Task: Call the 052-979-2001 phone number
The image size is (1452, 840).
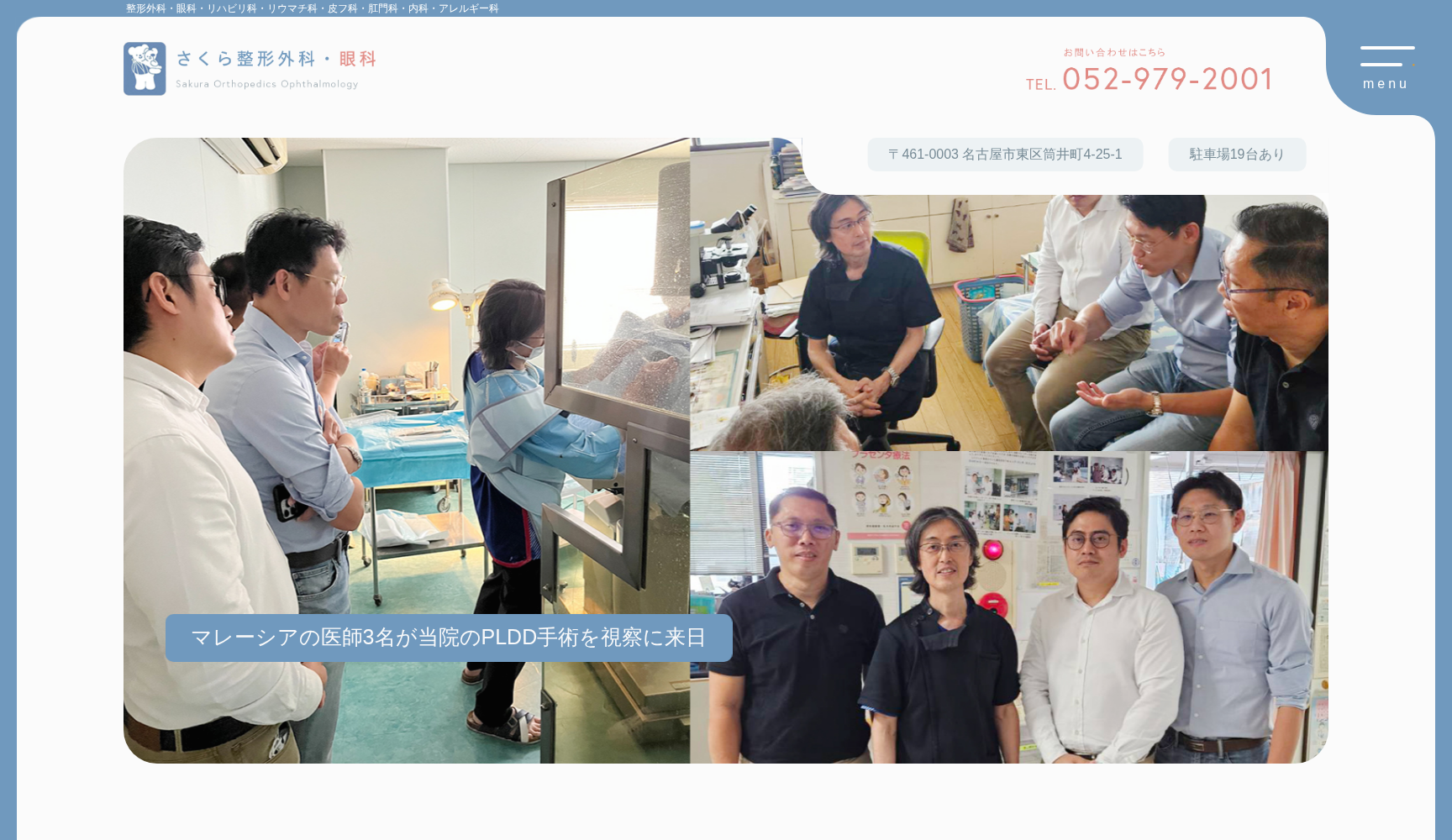Action: coord(1168,79)
